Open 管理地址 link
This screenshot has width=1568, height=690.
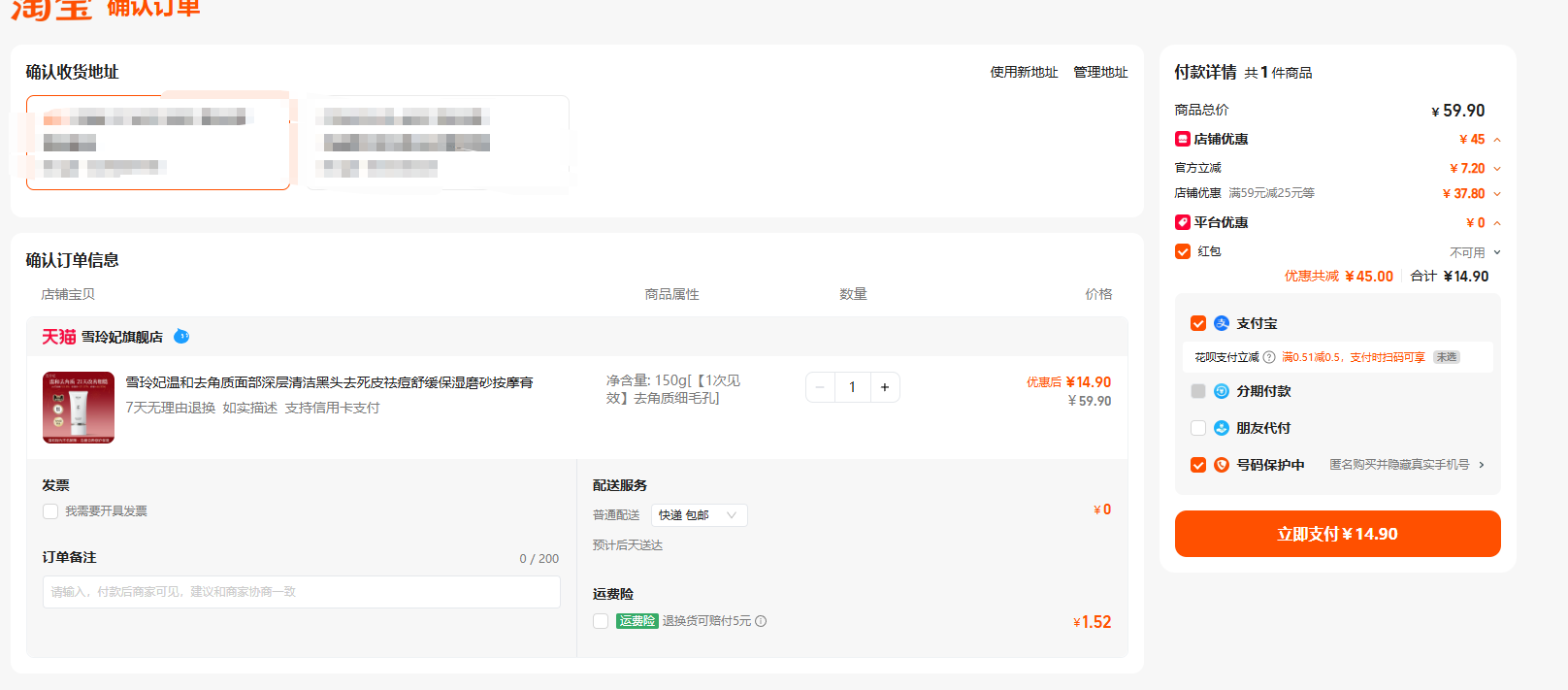(x=1100, y=72)
